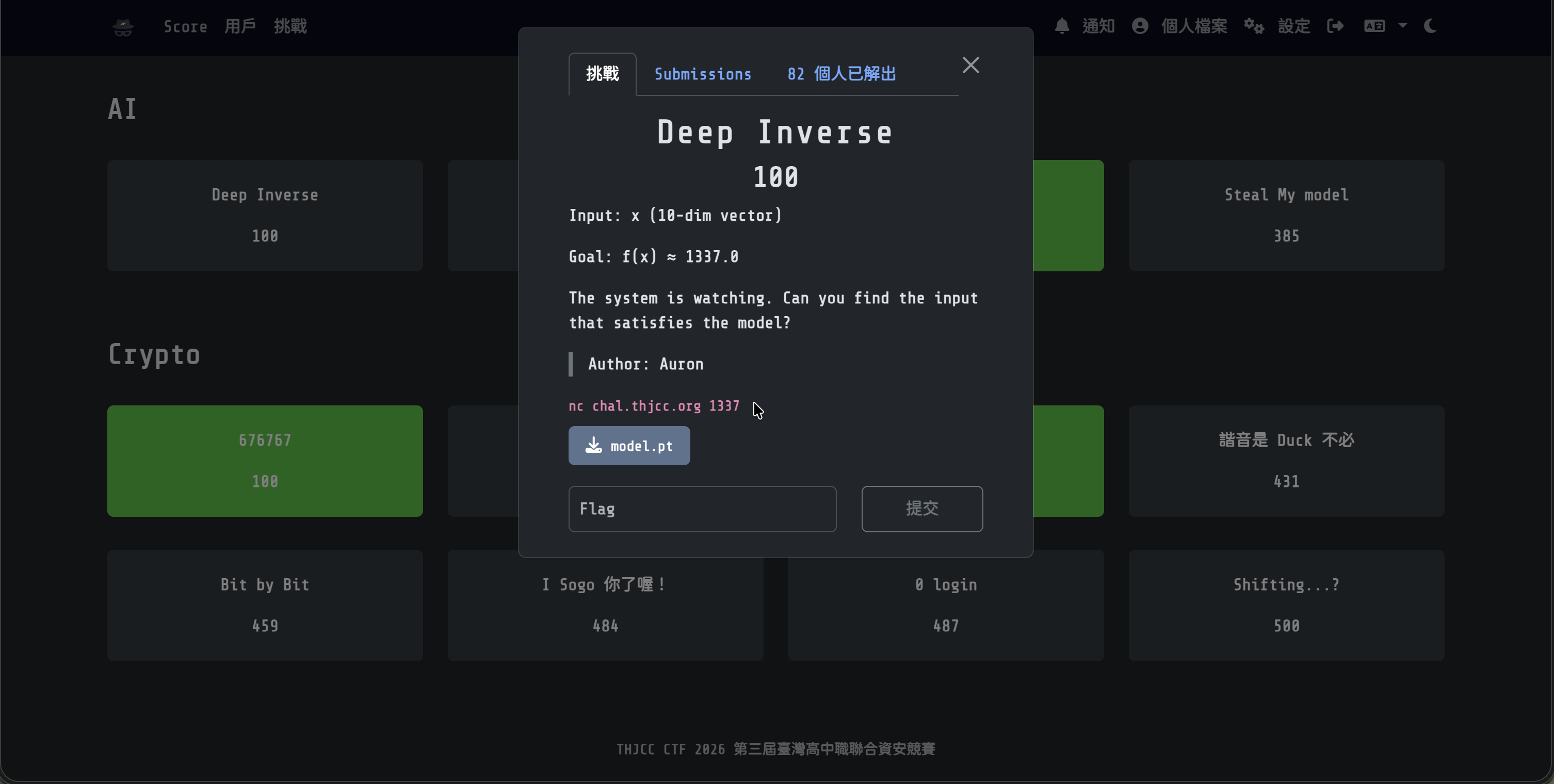Click the Crypto category heading
1554x784 pixels.
[x=154, y=355]
